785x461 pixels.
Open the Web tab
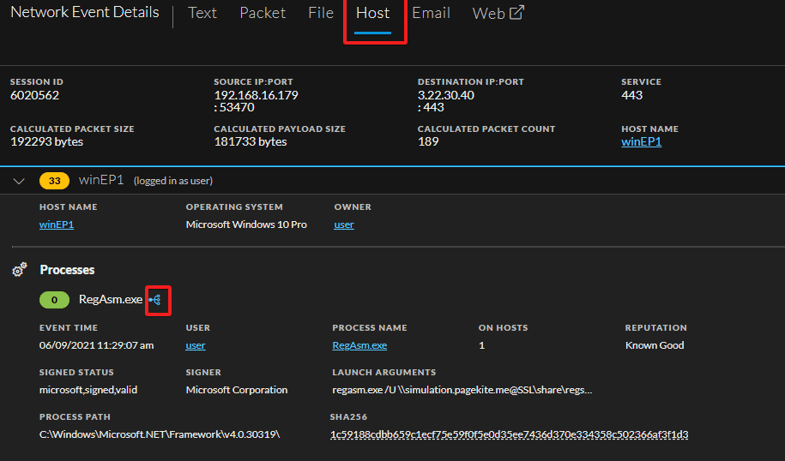coord(488,13)
